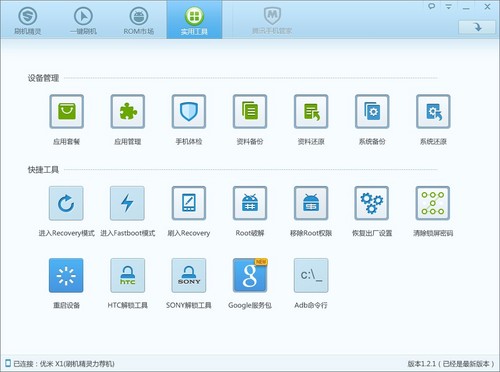Open 资料还原 data restore icon

[311, 111]
